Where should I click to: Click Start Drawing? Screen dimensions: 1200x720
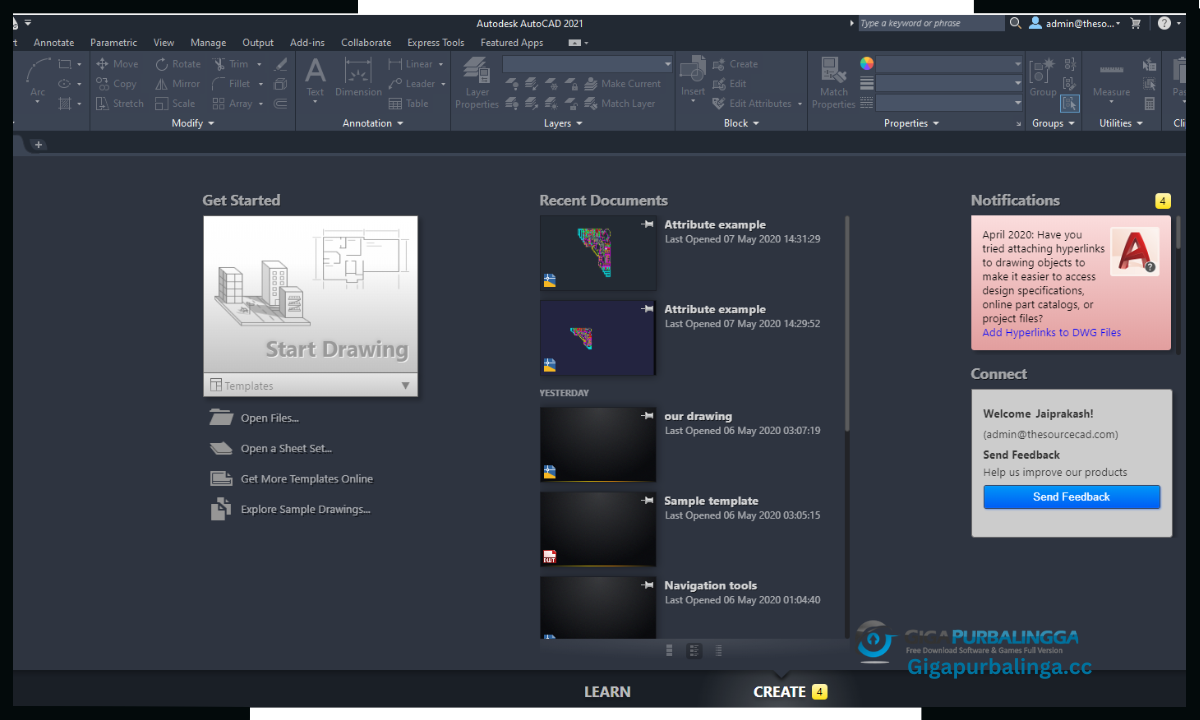310,295
